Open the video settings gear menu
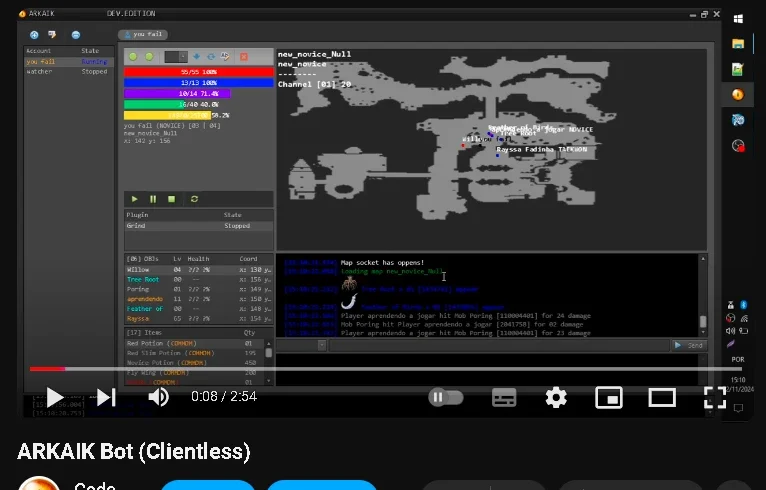The height and width of the screenshot is (490, 766). point(556,397)
